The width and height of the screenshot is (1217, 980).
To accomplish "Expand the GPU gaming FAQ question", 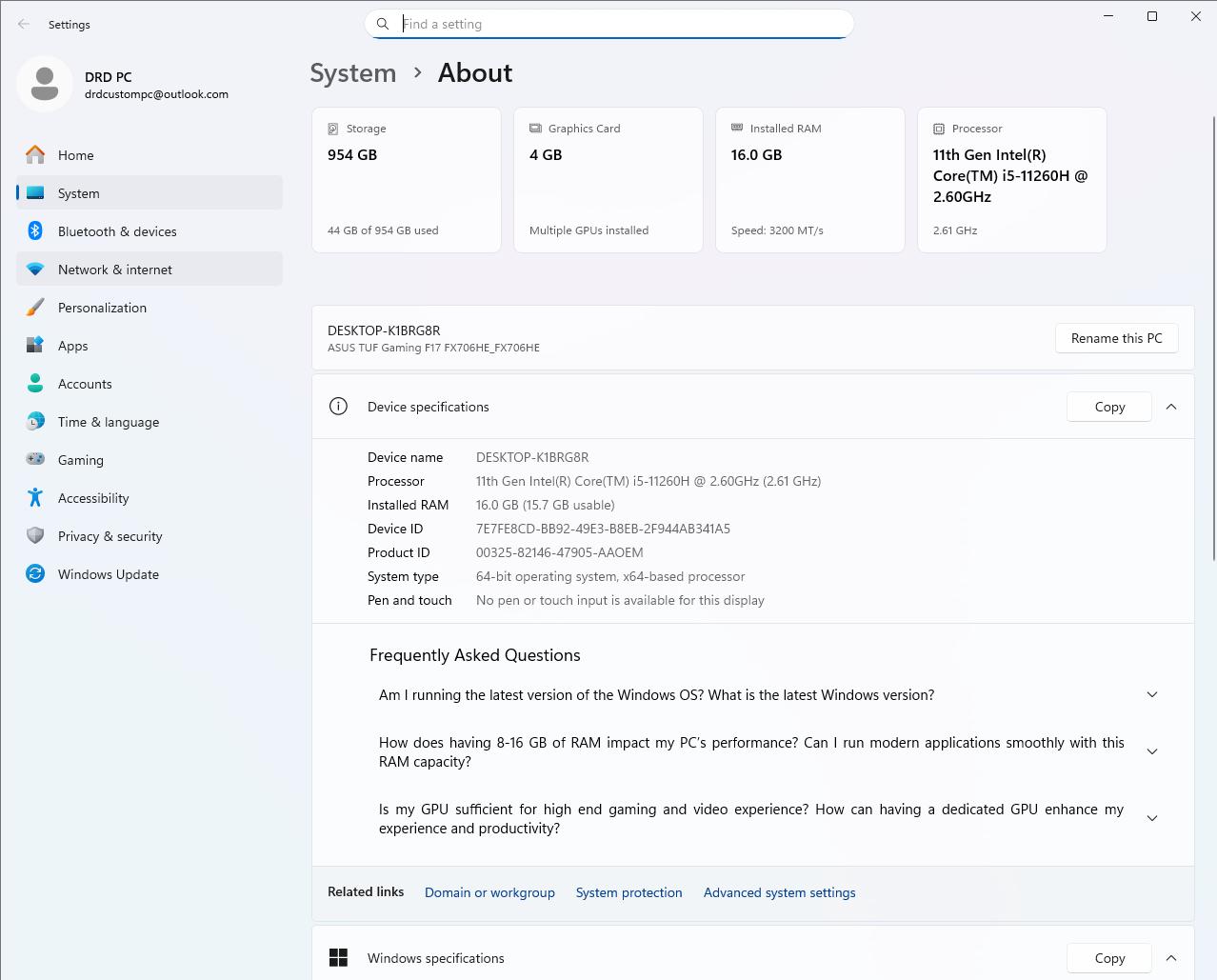I will point(1152,819).
